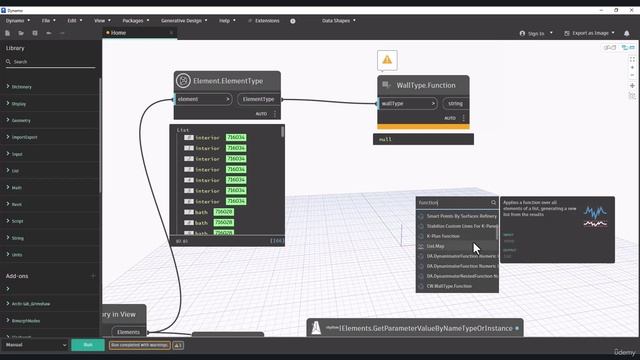The image size is (640, 360).
Task: Open the Data Shapes menu
Action: (x=338, y=20)
